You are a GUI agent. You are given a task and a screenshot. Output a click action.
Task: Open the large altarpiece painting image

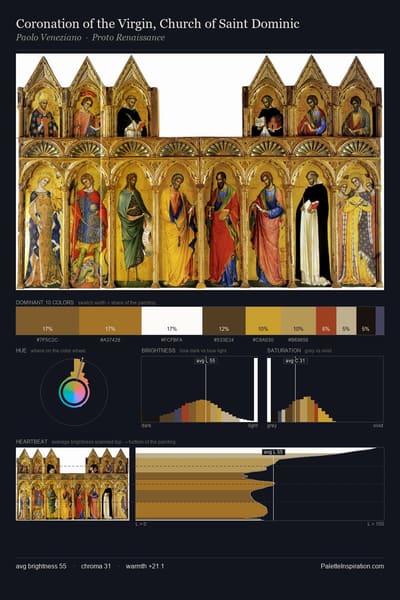200,171
